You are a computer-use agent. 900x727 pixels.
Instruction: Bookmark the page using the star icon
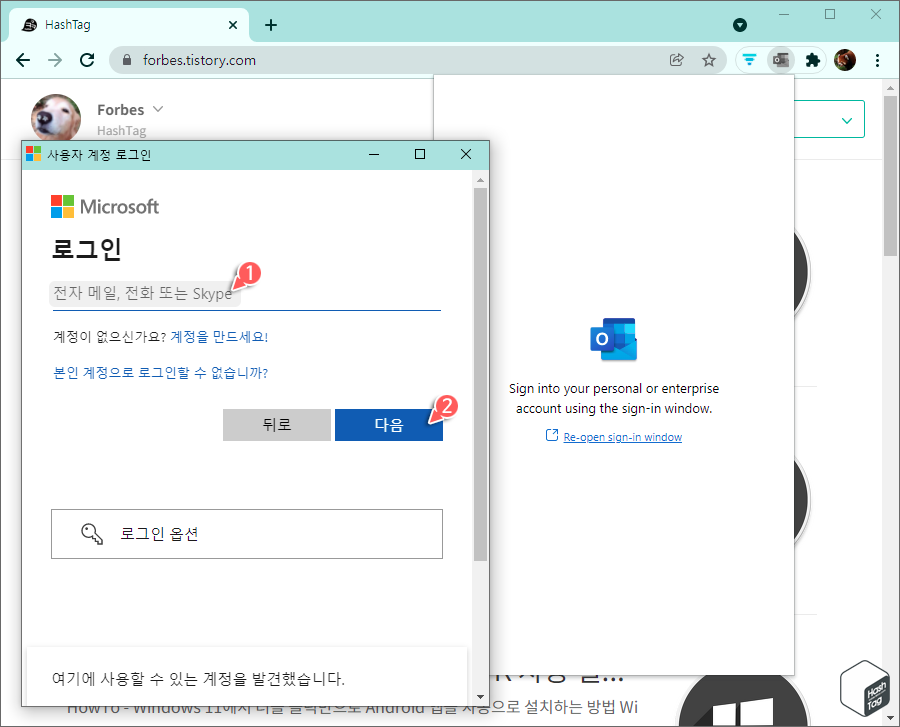tap(709, 60)
